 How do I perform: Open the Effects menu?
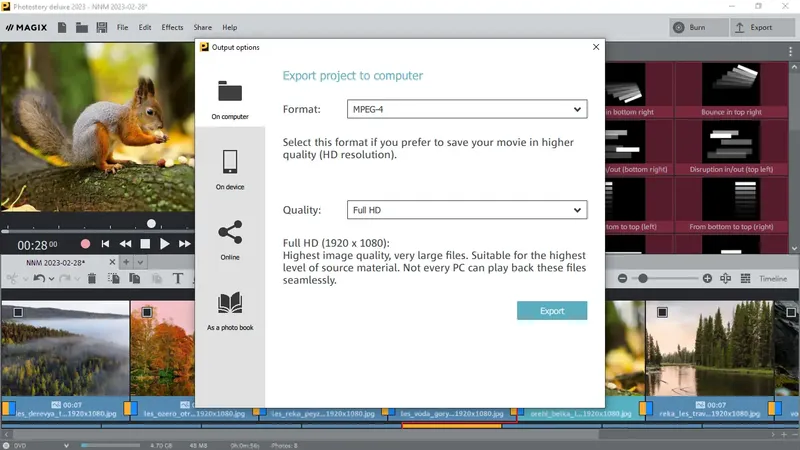pyautogui.click(x=172, y=28)
